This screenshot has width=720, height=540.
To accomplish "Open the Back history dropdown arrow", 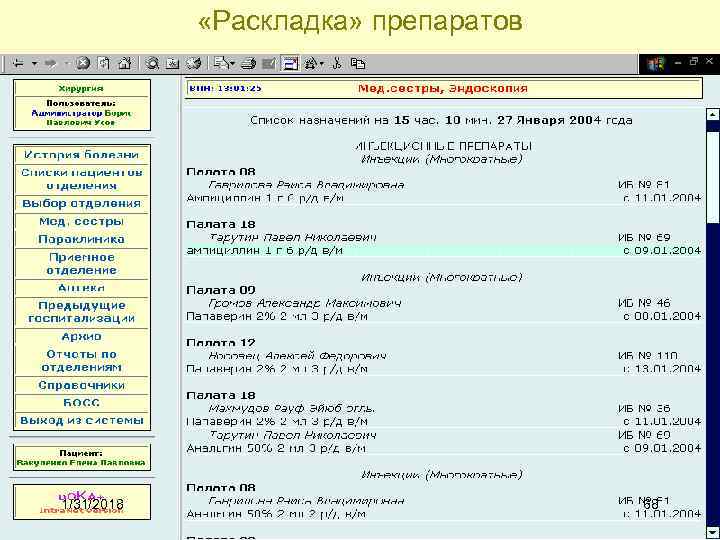I will pyautogui.click(x=34, y=63).
